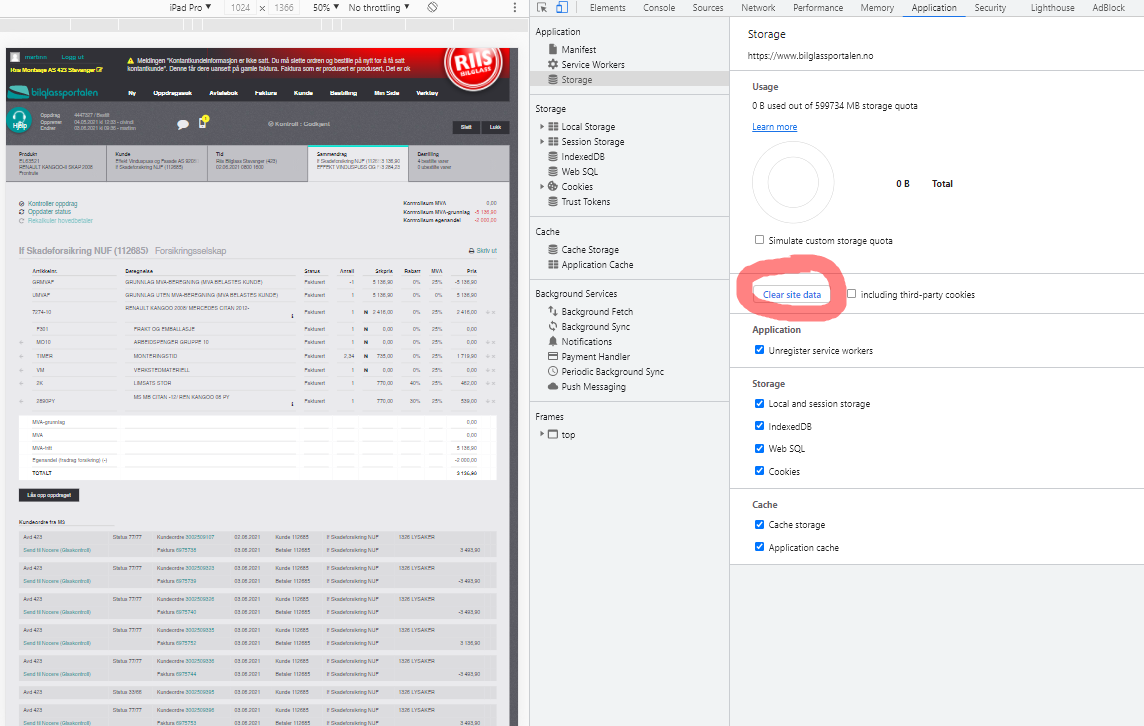Check including third-party cookies
This screenshot has width=1144, height=726.
(851, 293)
